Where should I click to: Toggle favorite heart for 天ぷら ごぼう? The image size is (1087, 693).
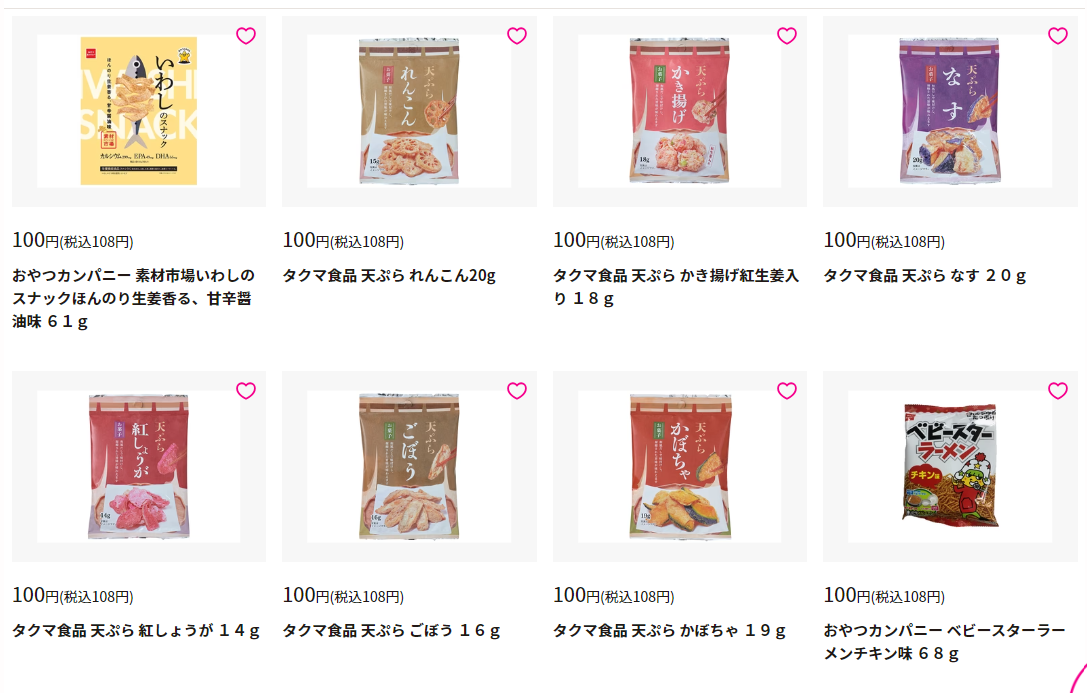coord(516,391)
